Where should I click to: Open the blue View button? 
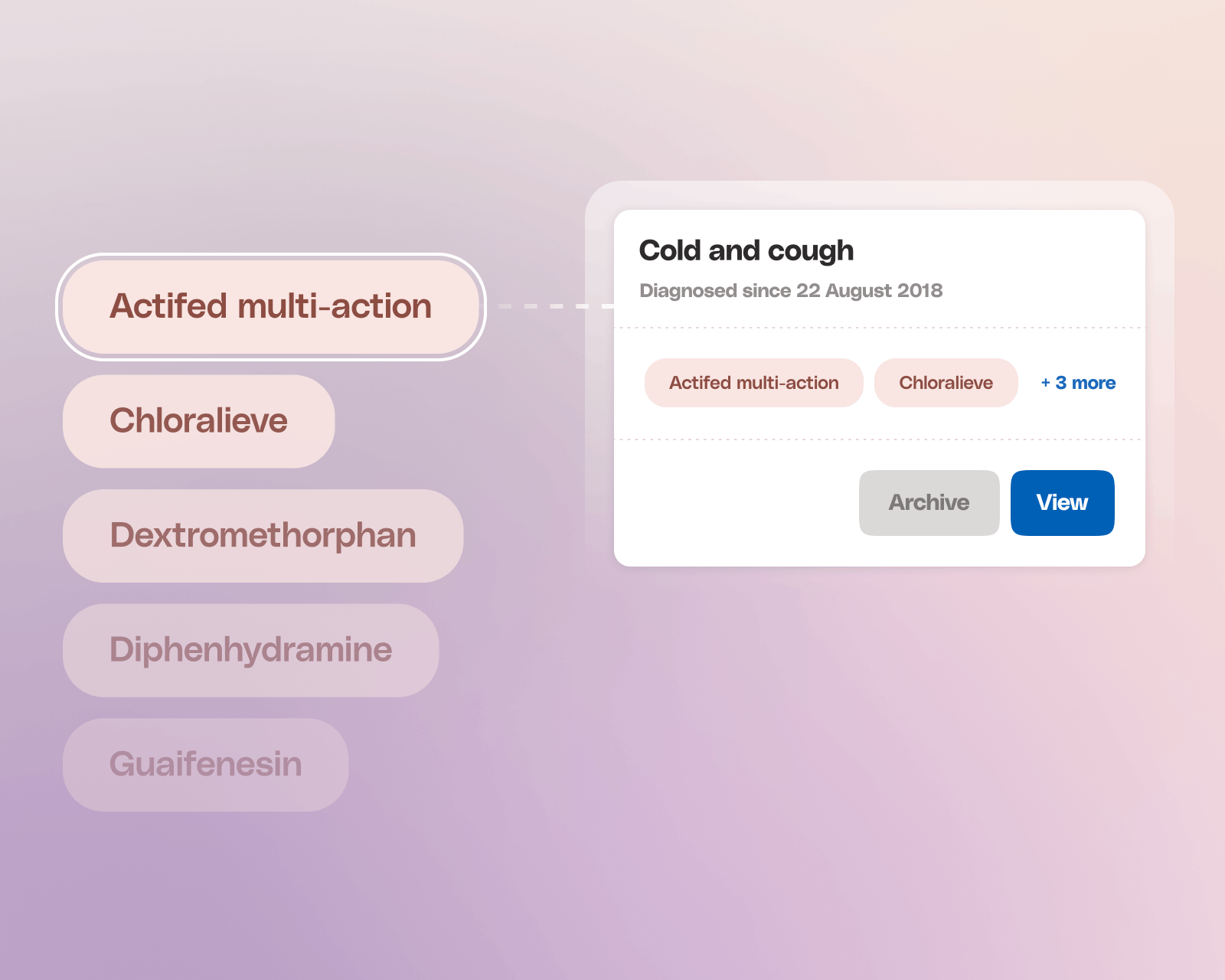coord(1062,503)
